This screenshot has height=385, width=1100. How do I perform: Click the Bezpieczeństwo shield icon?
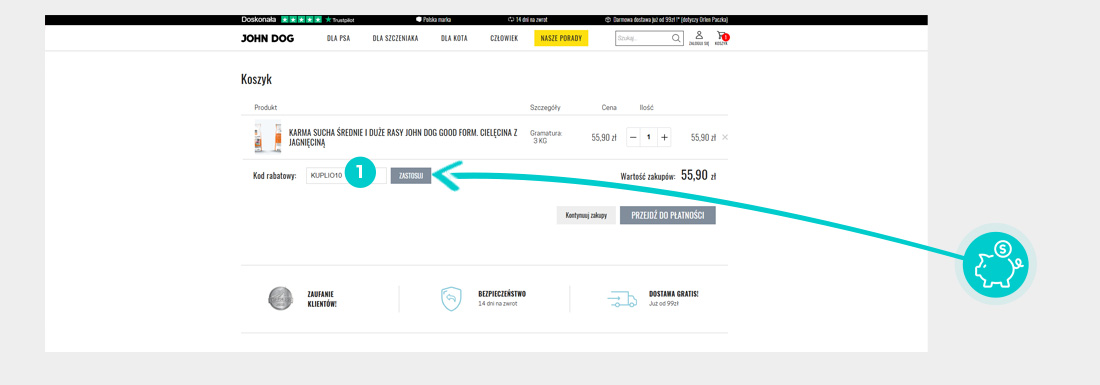452,299
